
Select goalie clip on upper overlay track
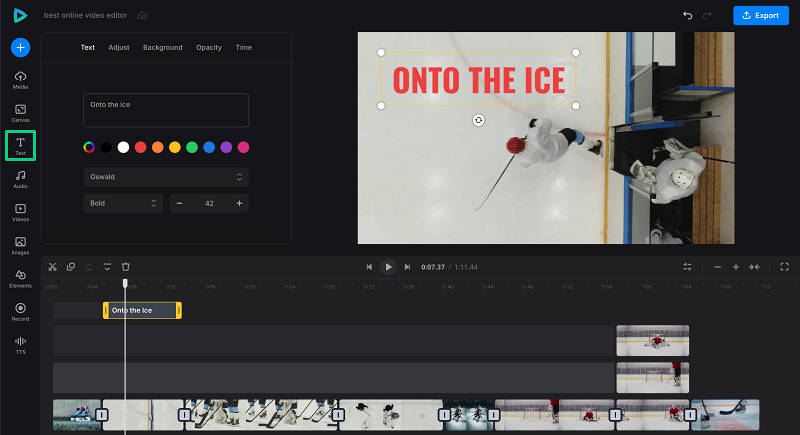tap(653, 341)
